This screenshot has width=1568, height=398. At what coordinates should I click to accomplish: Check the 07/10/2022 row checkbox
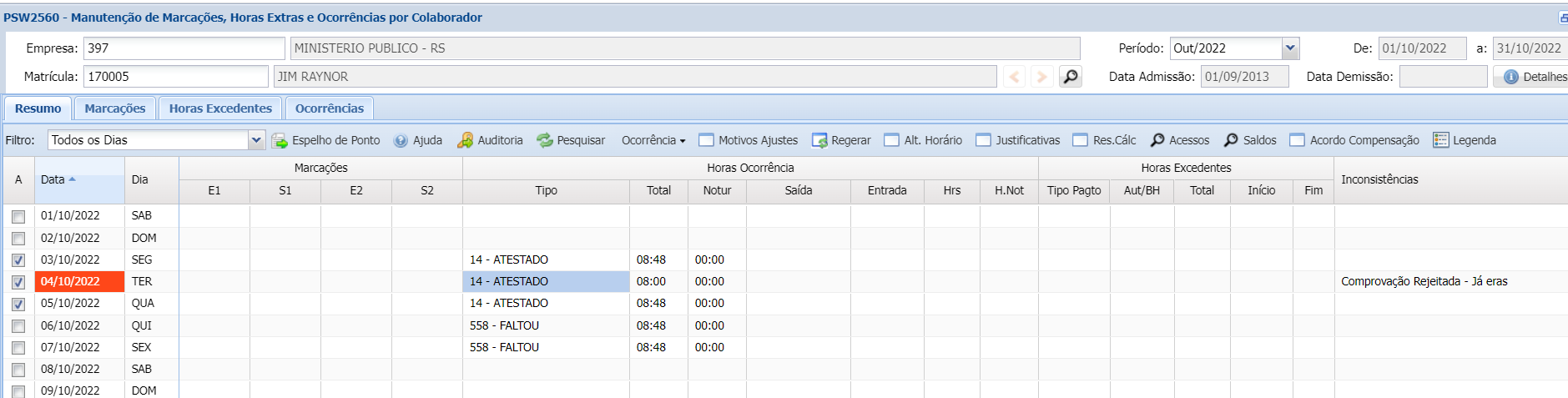(x=18, y=348)
